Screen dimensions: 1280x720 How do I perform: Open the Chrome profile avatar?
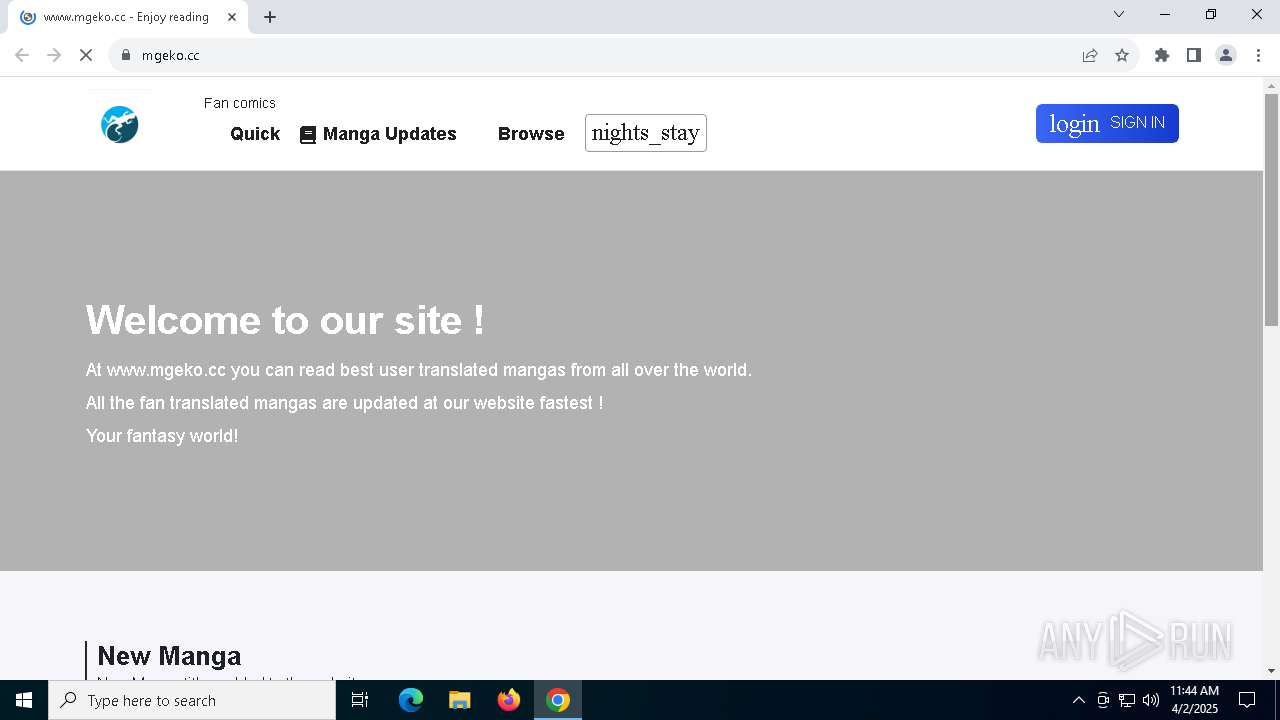(x=1226, y=55)
